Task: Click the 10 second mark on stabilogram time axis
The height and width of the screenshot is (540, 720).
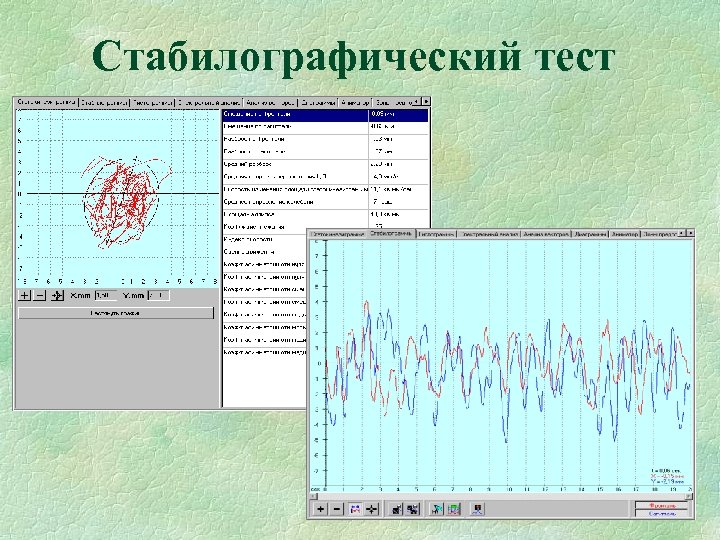Action: coord(509,489)
